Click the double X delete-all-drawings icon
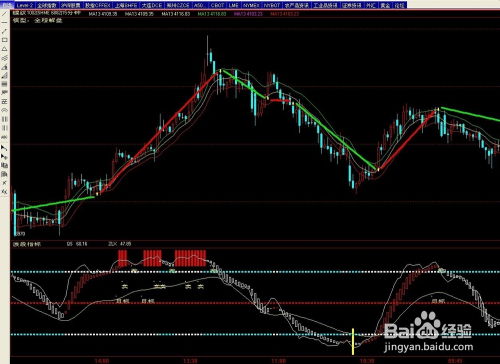The image size is (500, 364). pyautogui.click(x=5, y=191)
